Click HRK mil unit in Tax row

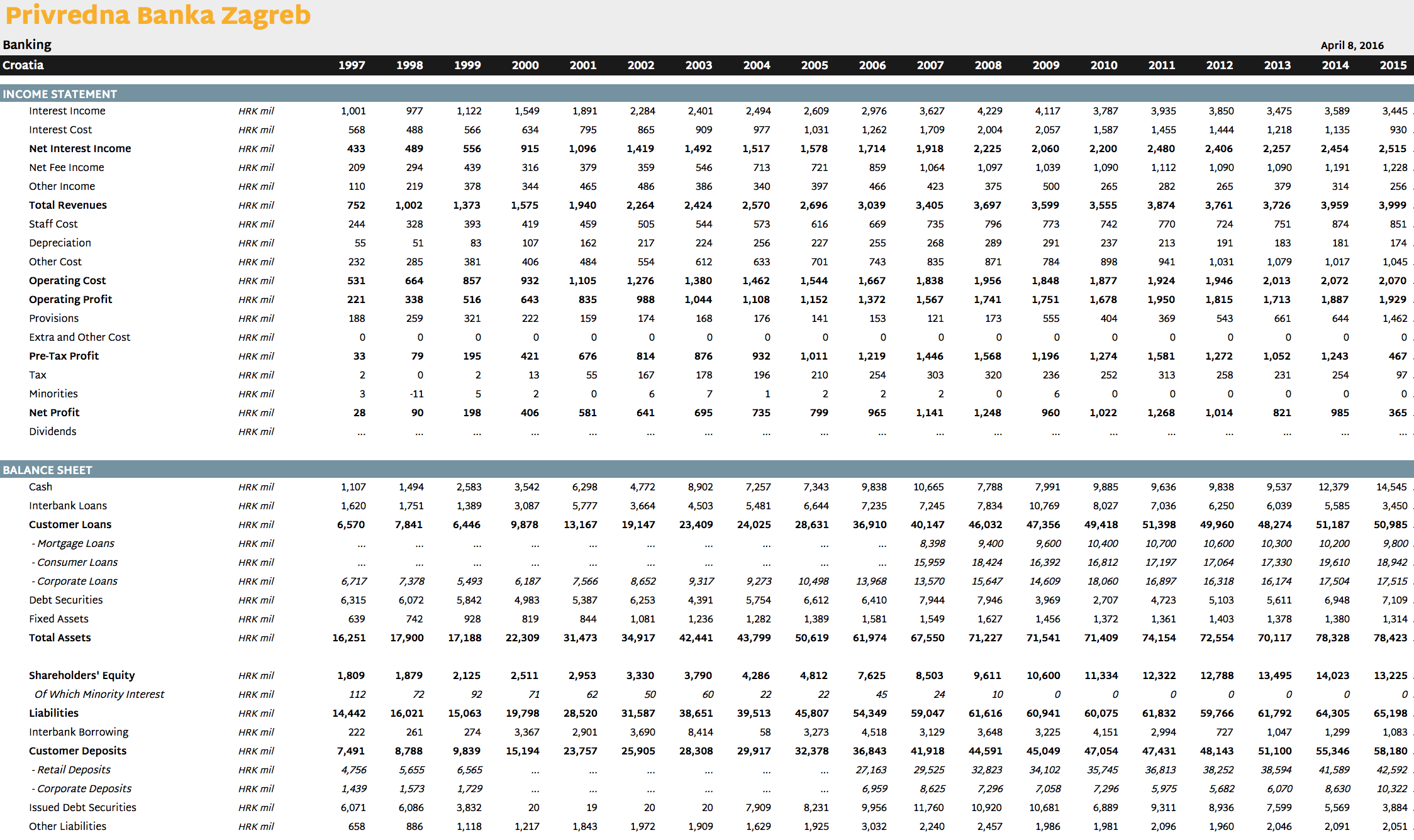tap(256, 375)
